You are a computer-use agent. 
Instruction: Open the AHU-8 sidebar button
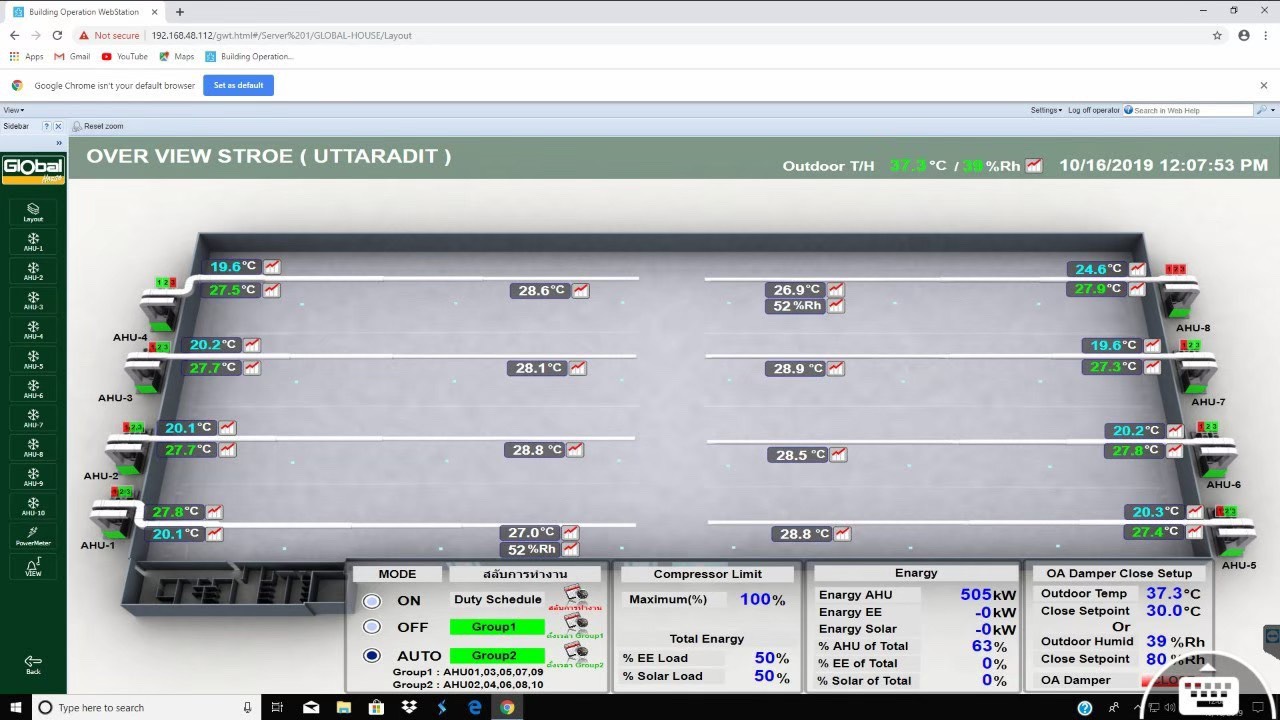pyautogui.click(x=33, y=448)
